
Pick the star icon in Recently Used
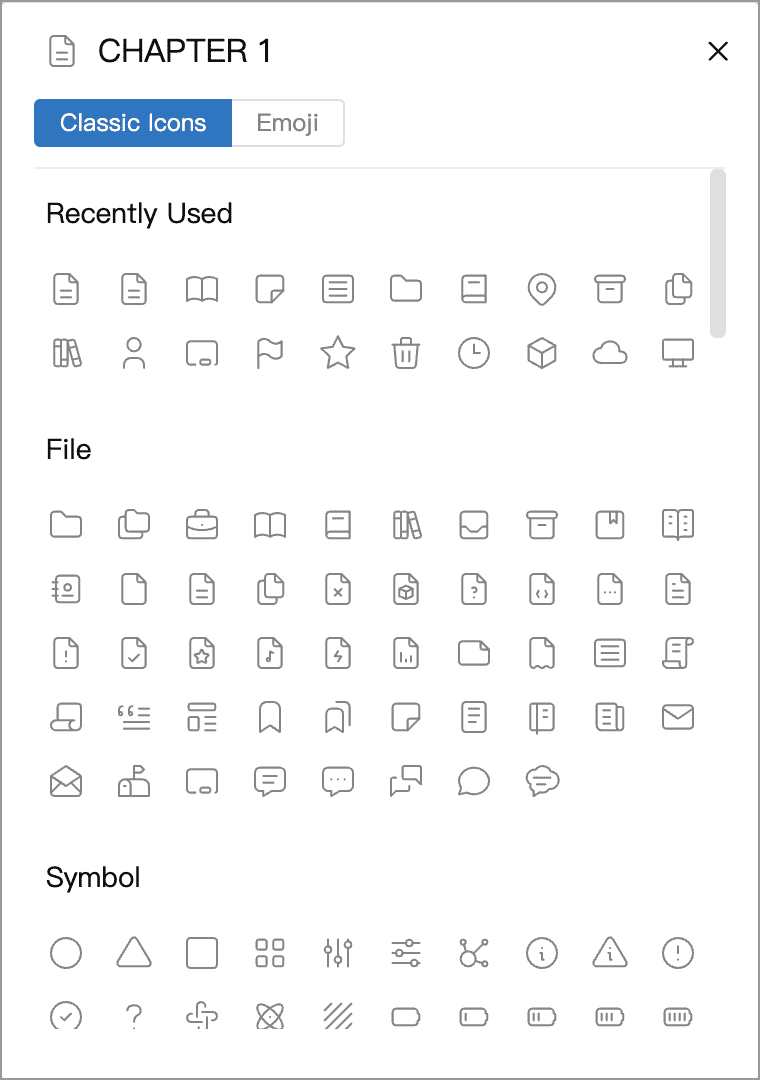tap(338, 353)
